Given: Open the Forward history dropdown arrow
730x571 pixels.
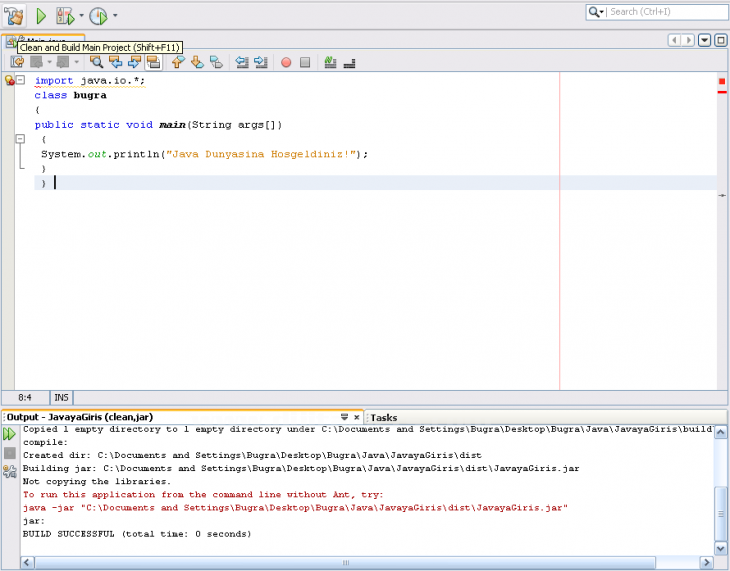Looking at the screenshot, I should 76,62.
